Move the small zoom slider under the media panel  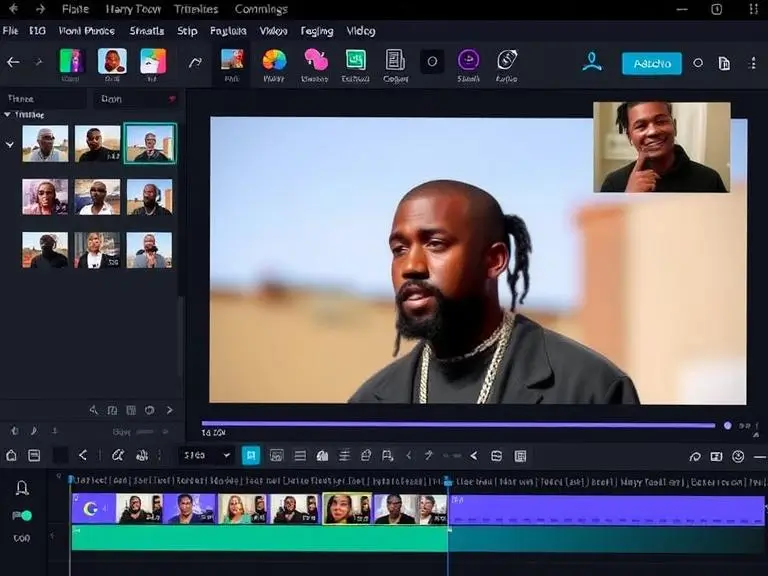tap(144, 432)
